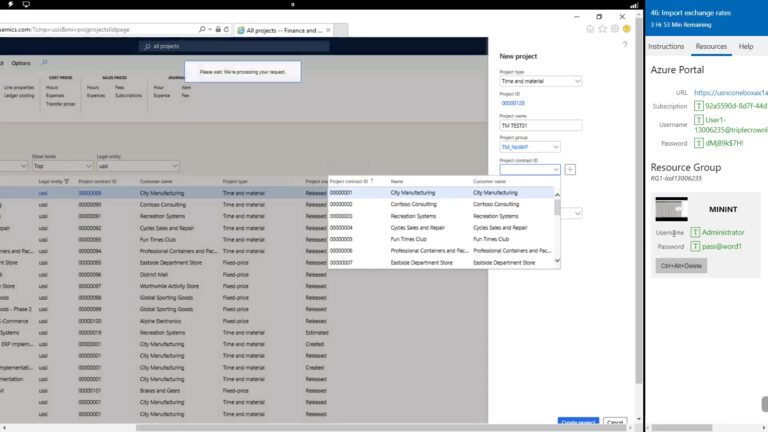Open the partially hidden dropdown below contract lookup
This screenshot has height=432, width=768.
coord(577,214)
